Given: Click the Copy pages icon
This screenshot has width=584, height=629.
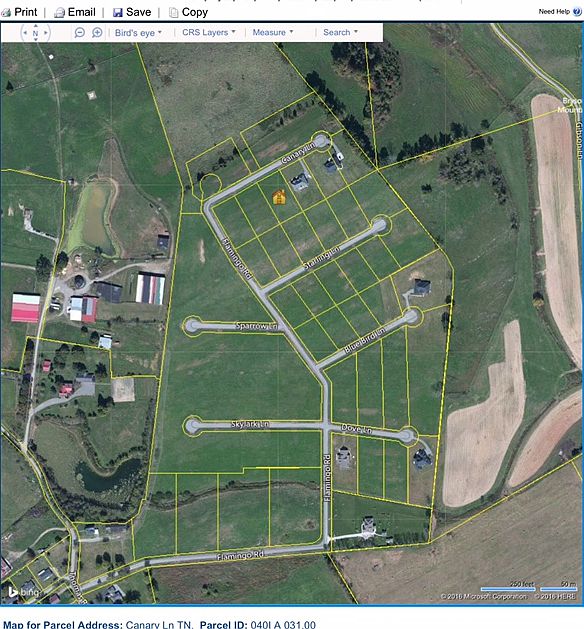Looking at the screenshot, I should coord(173,13).
